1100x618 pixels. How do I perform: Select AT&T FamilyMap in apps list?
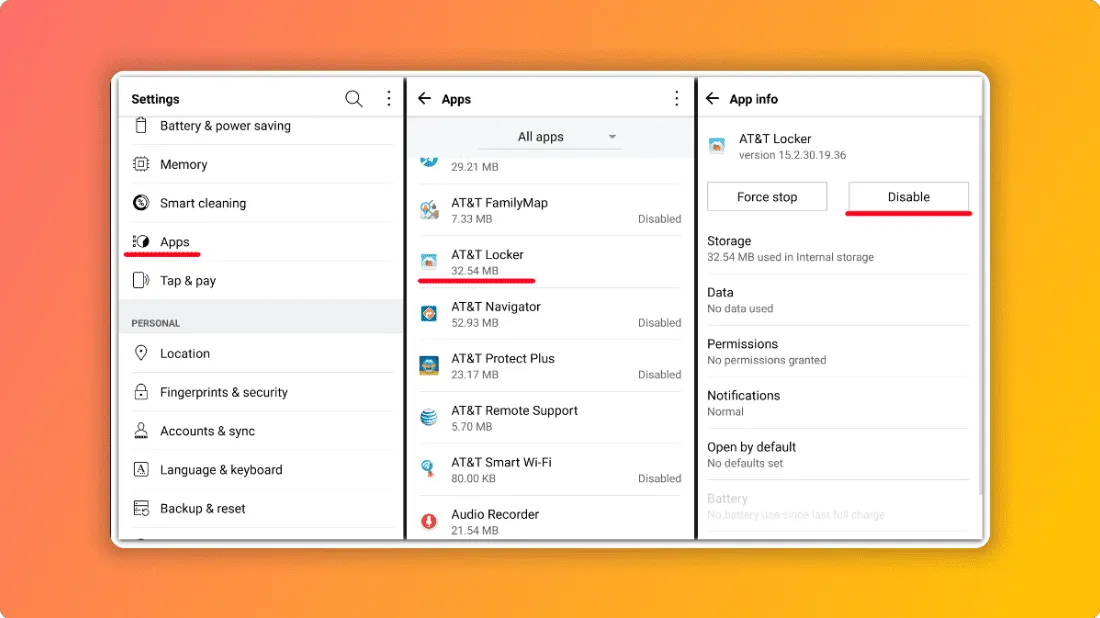pyautogui.click(x=550, y=210)
